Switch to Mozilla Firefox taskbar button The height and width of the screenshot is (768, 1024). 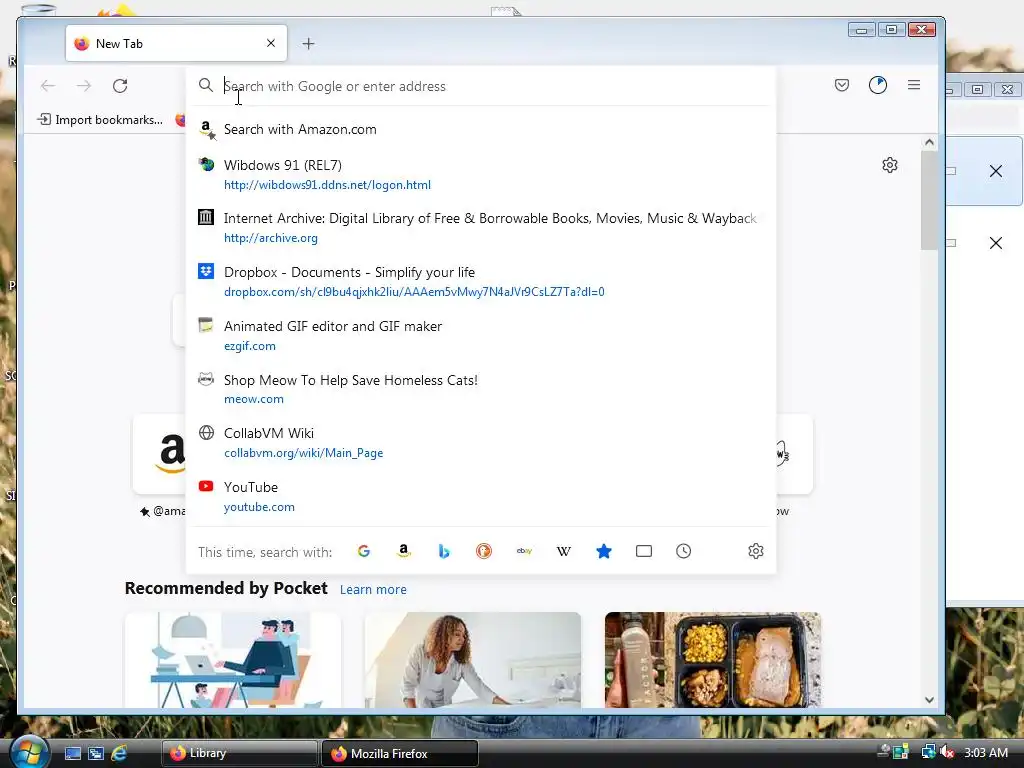(400, 753)
